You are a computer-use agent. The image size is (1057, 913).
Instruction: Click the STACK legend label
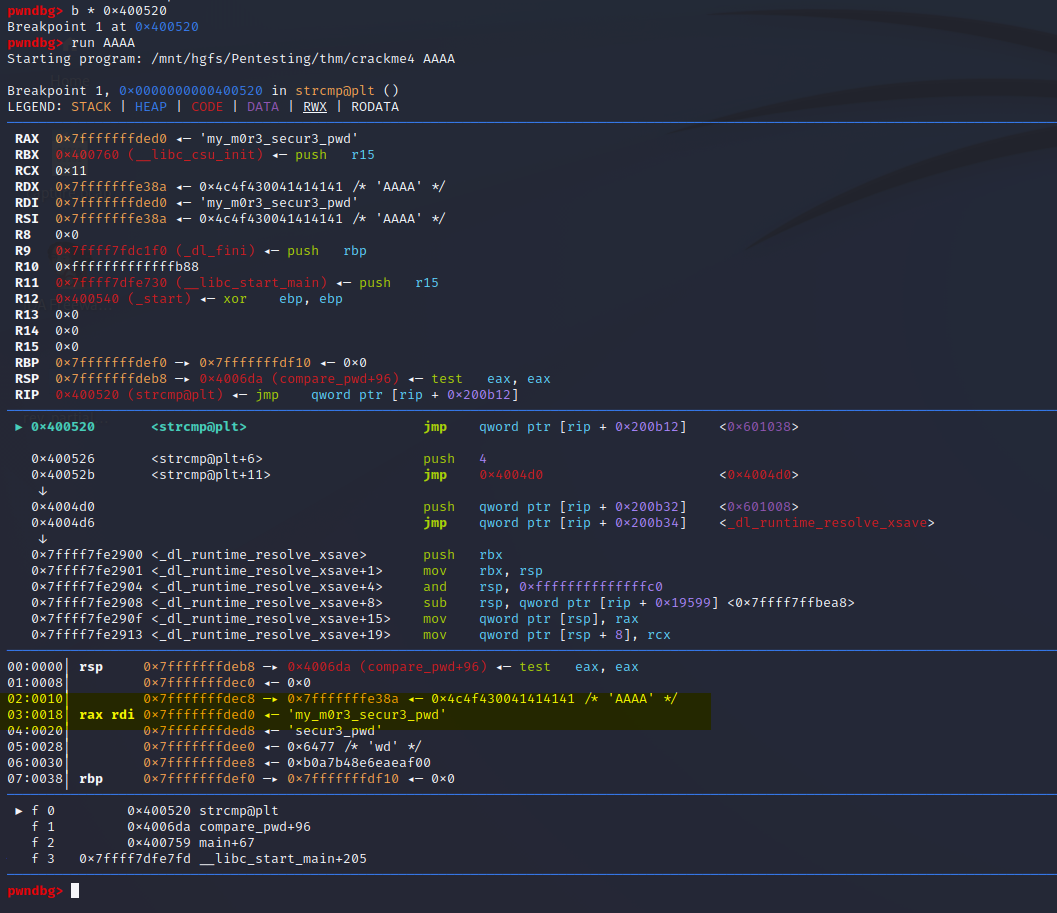[91, 106]
